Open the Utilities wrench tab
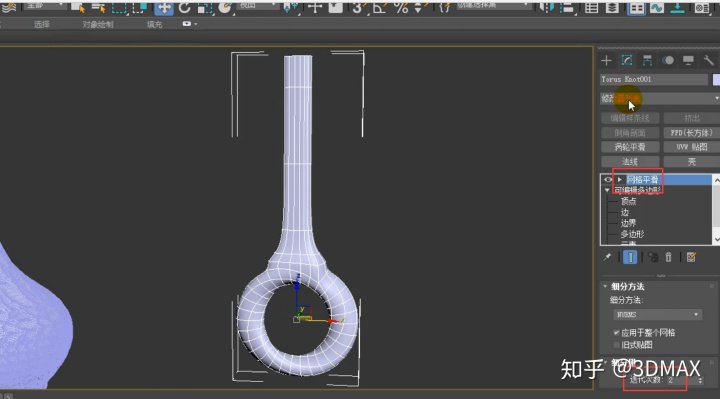Image resolution: width=720 pixels, height=399 pixels. [x=709, y=60]
